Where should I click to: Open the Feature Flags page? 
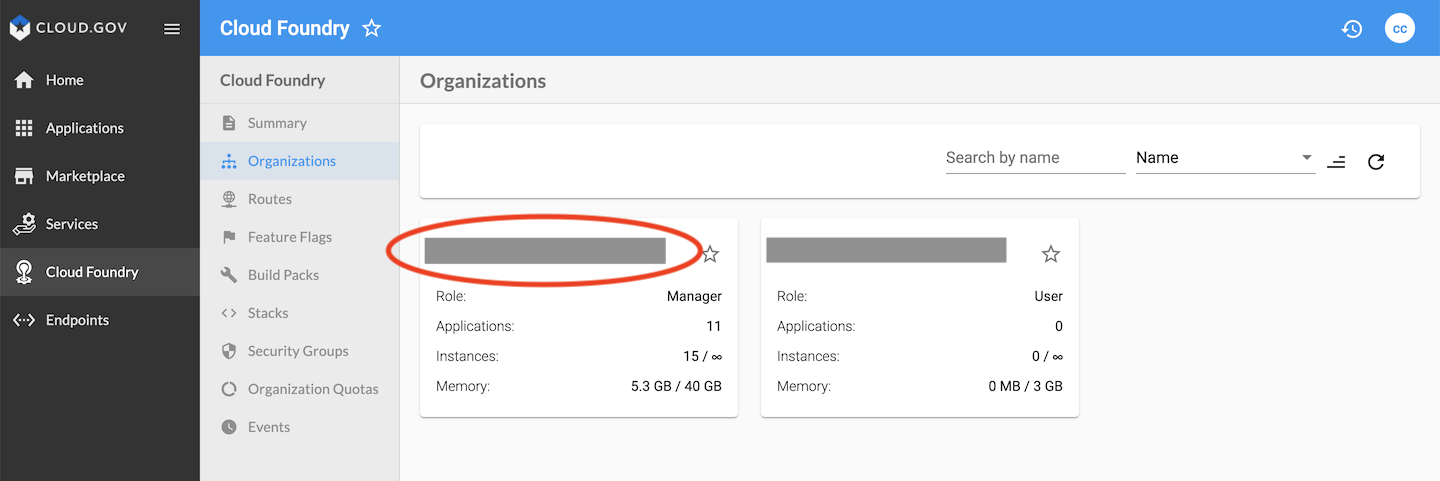[x=300, y=237]
